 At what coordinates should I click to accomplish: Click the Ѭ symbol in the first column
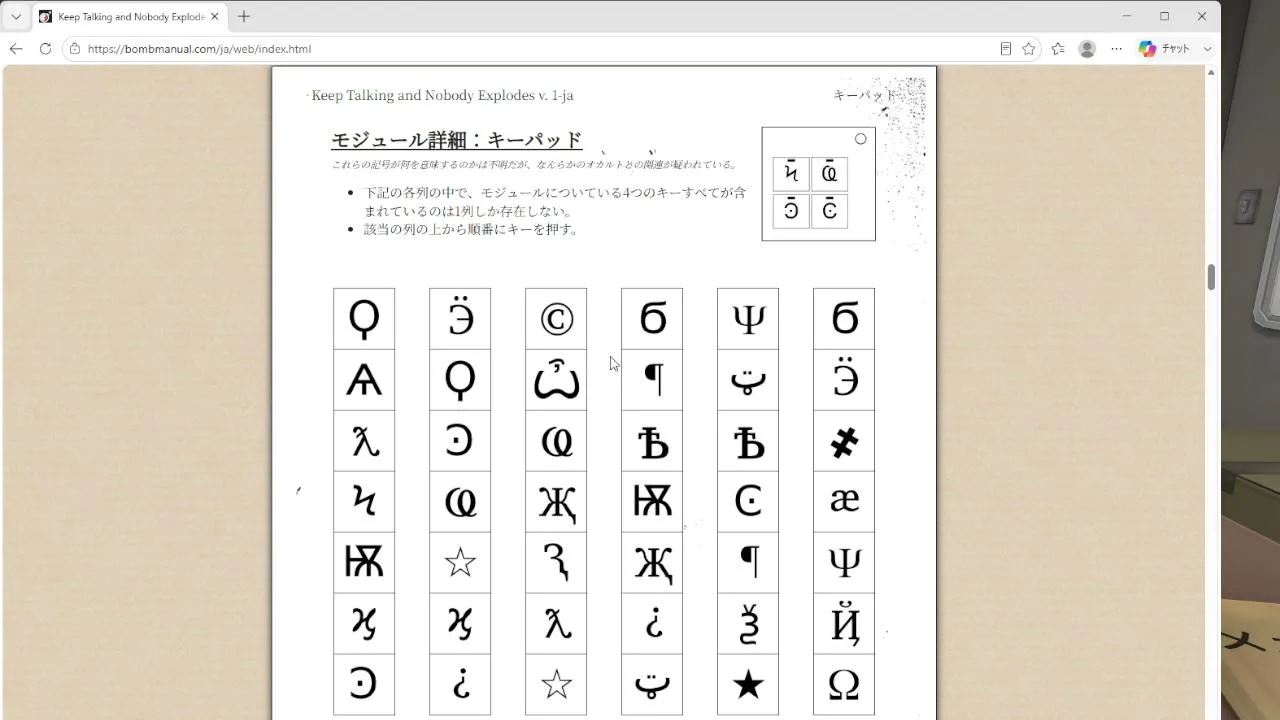(x=364, y=563)
